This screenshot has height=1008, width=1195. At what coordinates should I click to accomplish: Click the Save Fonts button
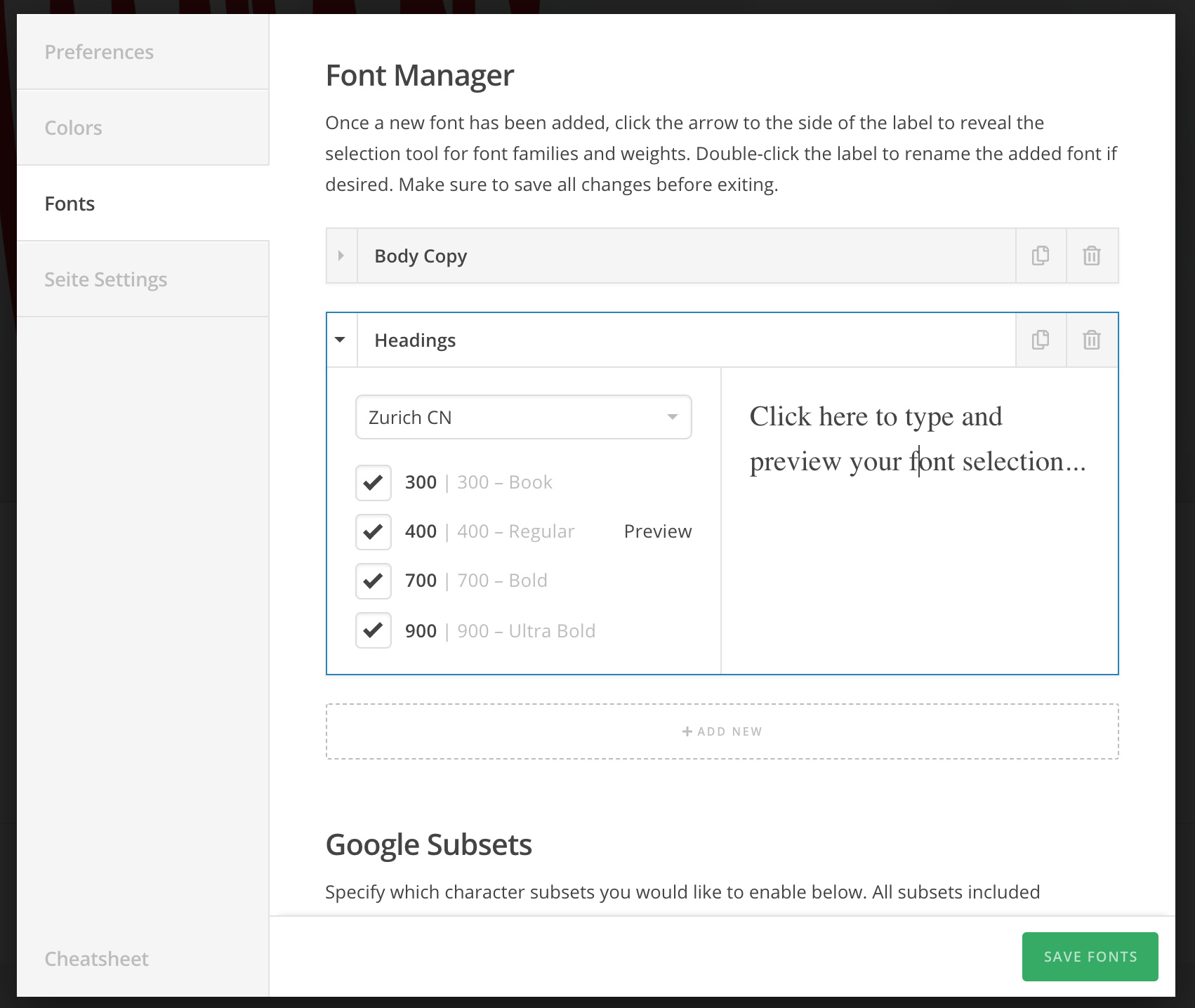tap(1090, 957)
